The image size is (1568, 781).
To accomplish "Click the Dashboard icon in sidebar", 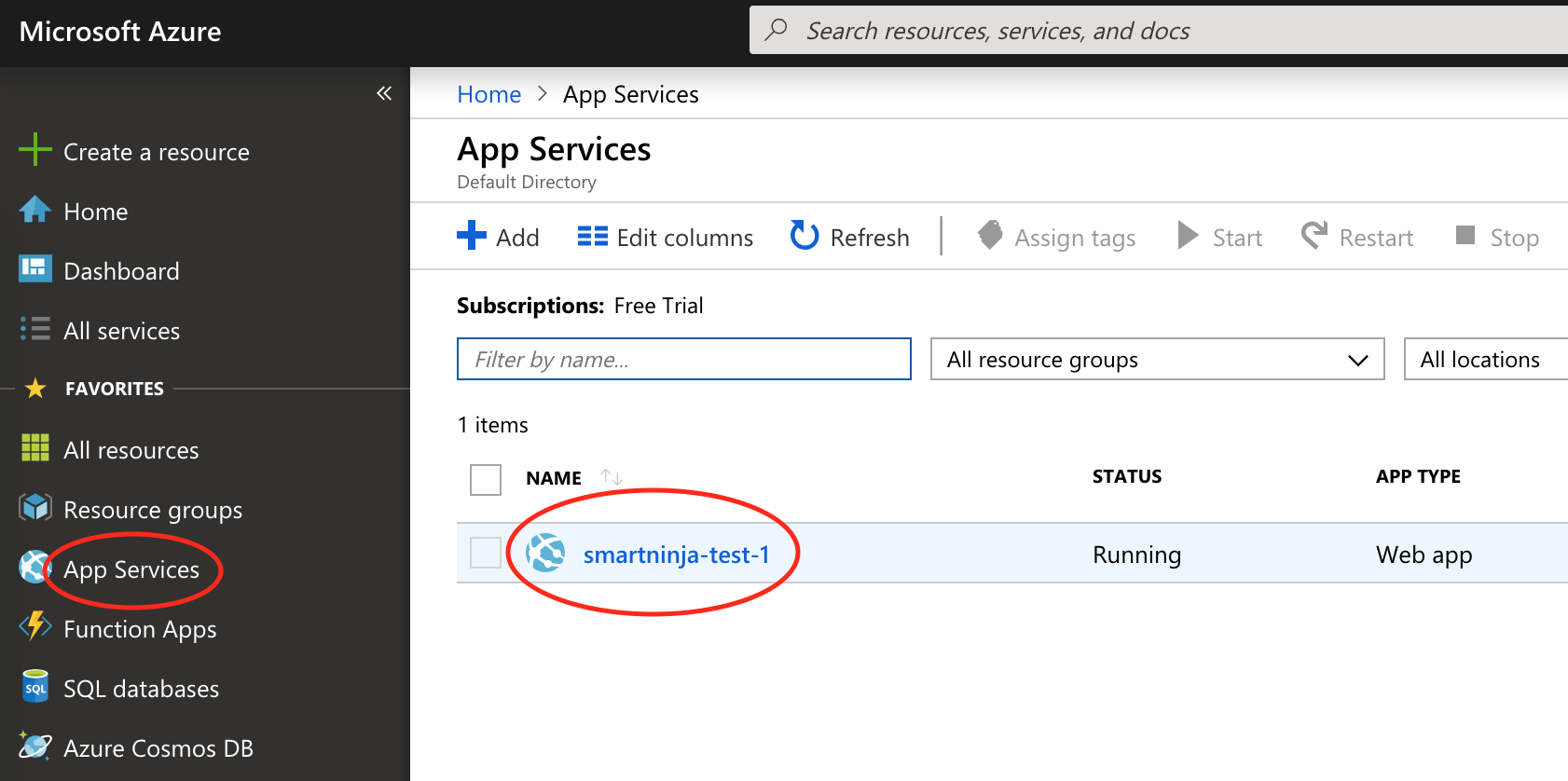I will coord(35,268).
